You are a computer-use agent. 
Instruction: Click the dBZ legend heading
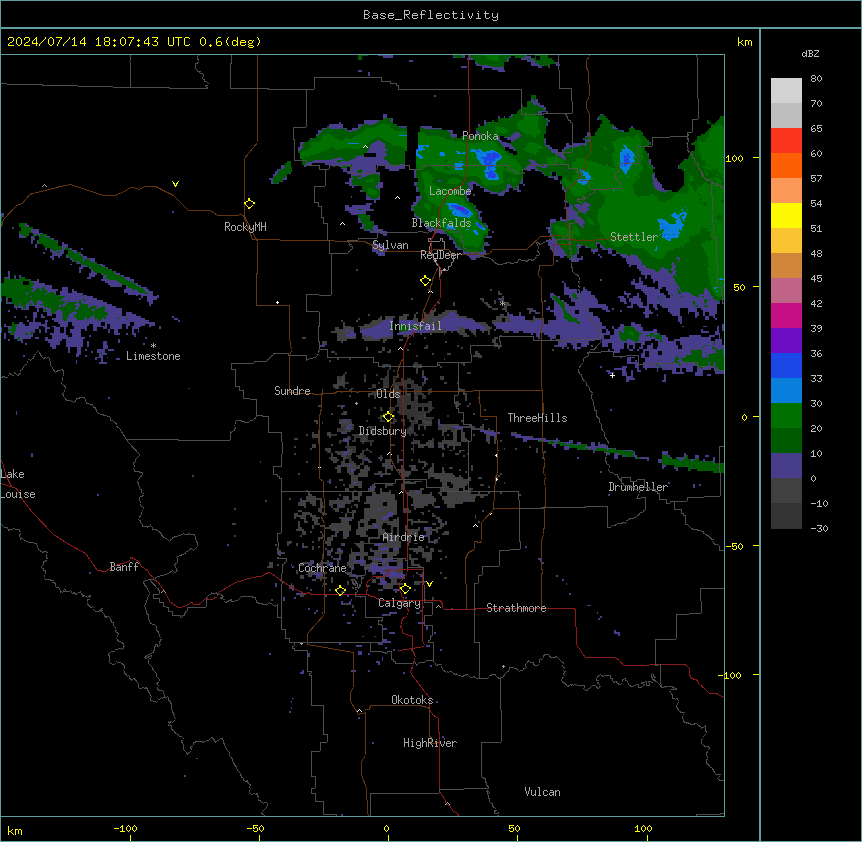click(x=810, y=53)
